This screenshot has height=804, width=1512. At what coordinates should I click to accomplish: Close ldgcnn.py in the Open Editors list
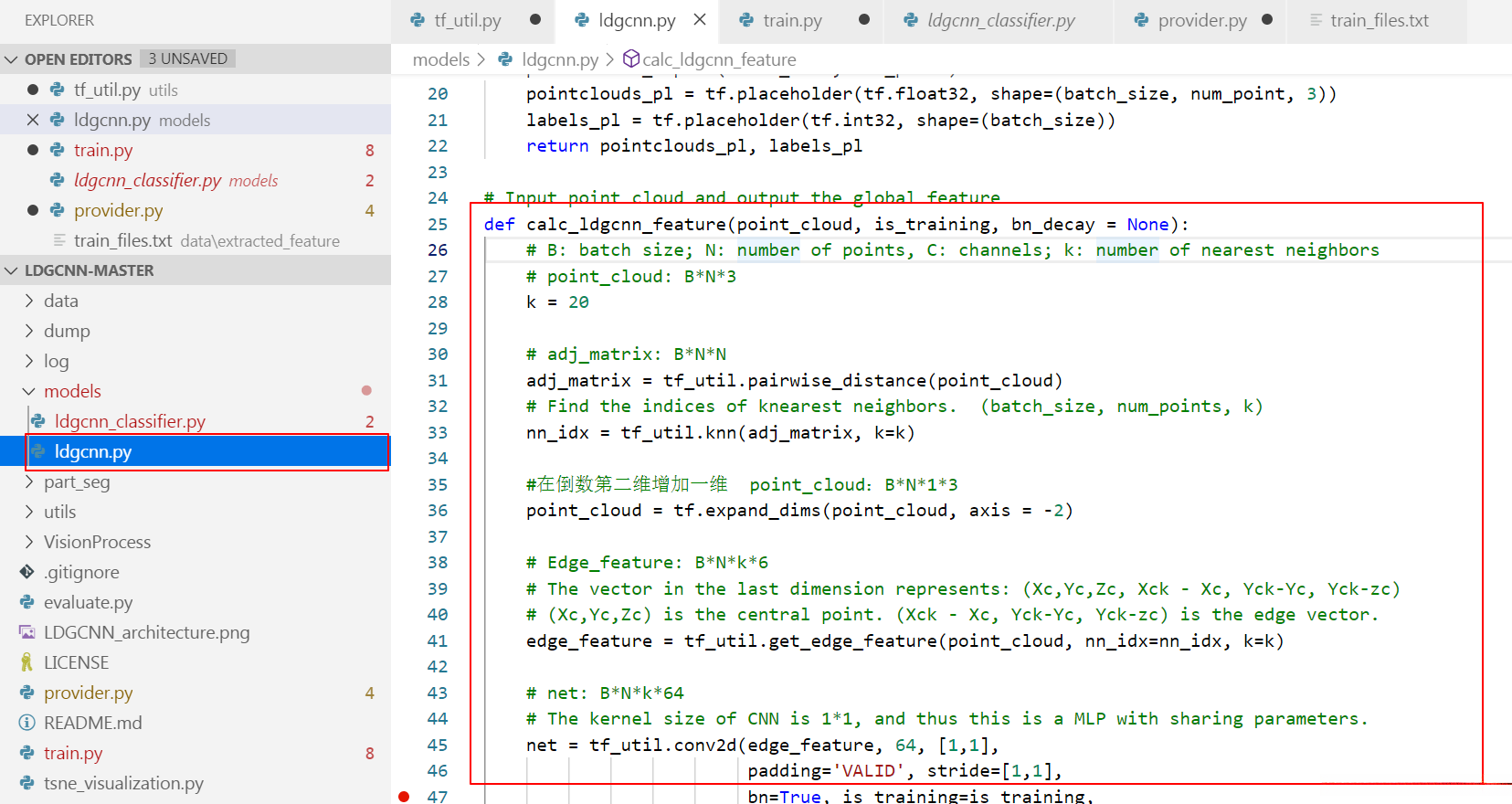pyautogui.click(x=33, y=120)
